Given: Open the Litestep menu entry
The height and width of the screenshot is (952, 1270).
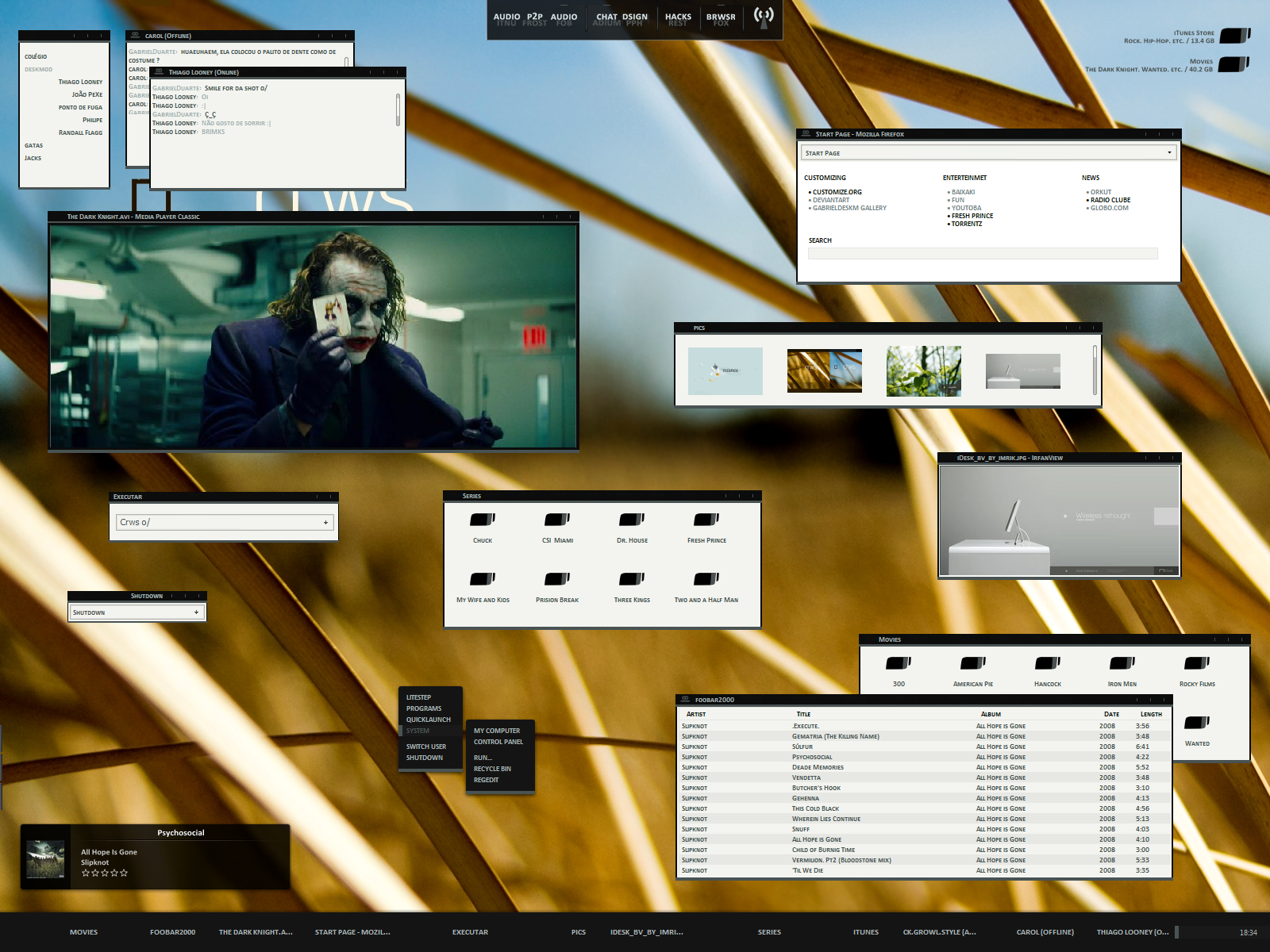Looking at the screenshot, I should tap(418, 697).
